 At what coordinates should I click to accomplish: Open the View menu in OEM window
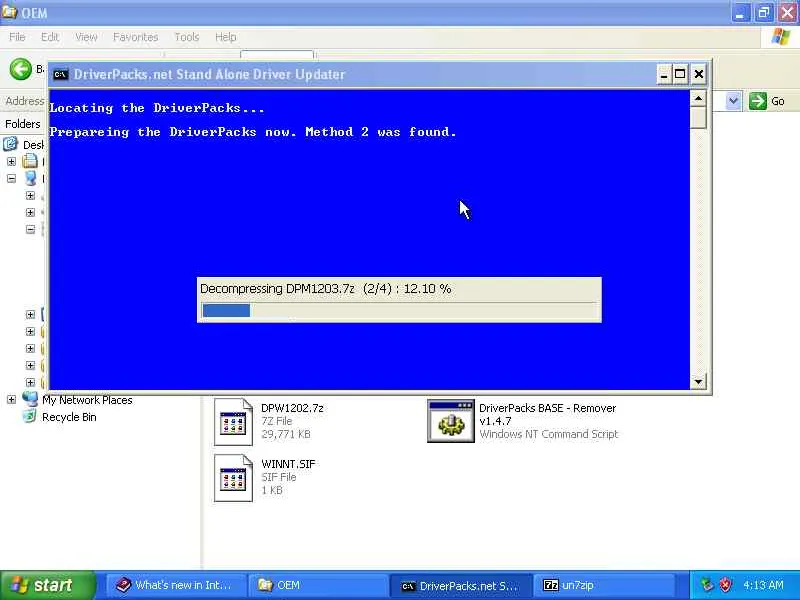(86, 37)
